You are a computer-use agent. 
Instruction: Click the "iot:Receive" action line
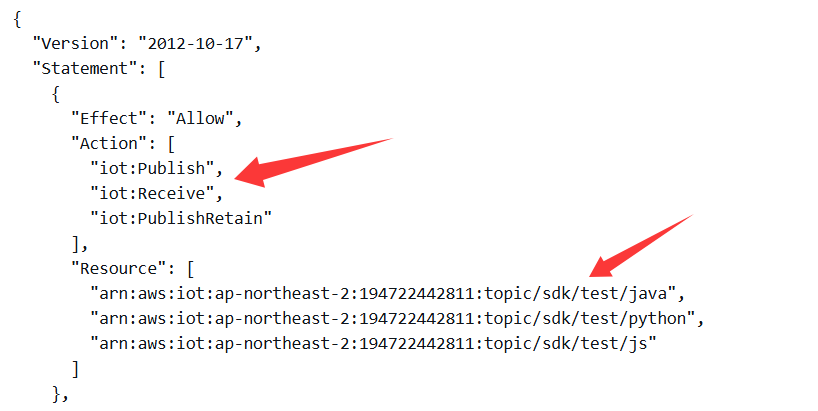tap(157, 194)
